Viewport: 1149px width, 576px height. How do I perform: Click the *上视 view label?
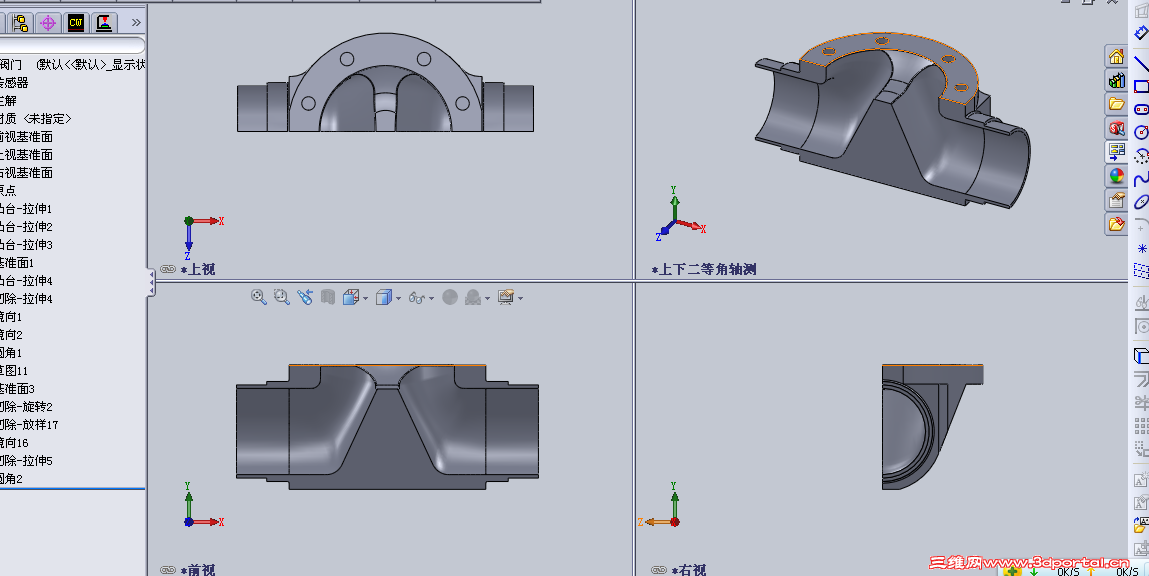coord(198,269)
